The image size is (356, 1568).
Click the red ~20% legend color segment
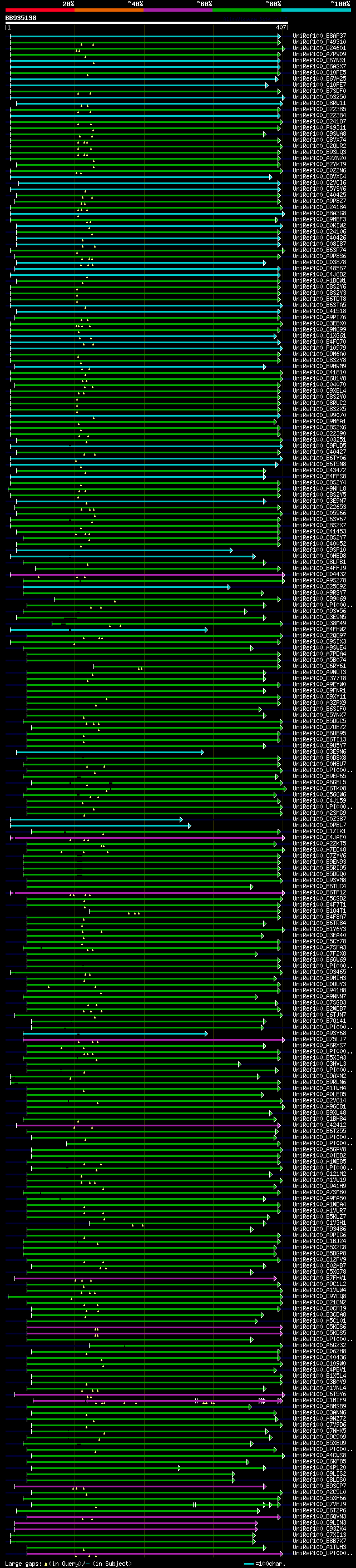[x=40, y=10]
